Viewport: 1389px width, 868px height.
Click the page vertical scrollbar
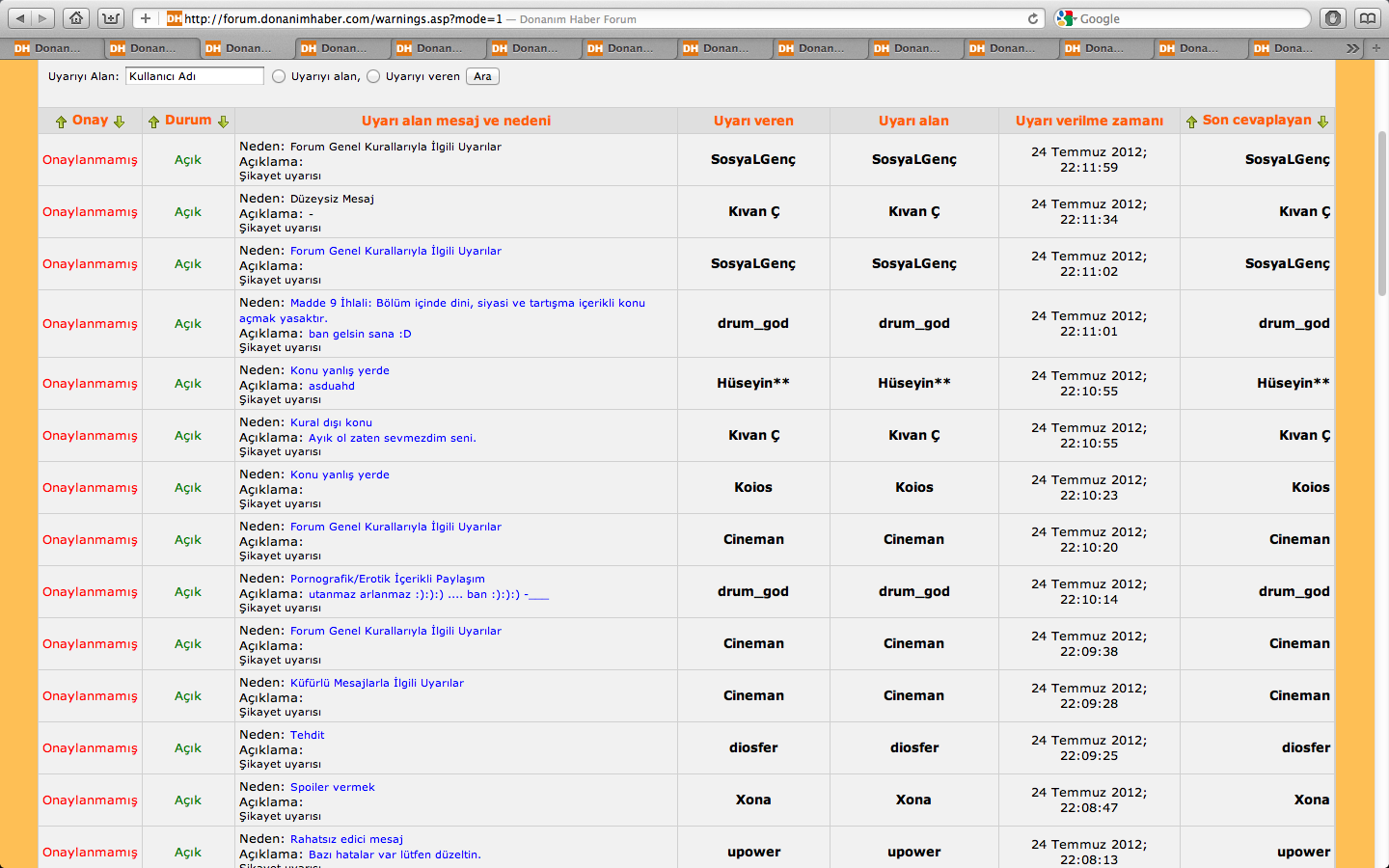(x=1382, y=212)
